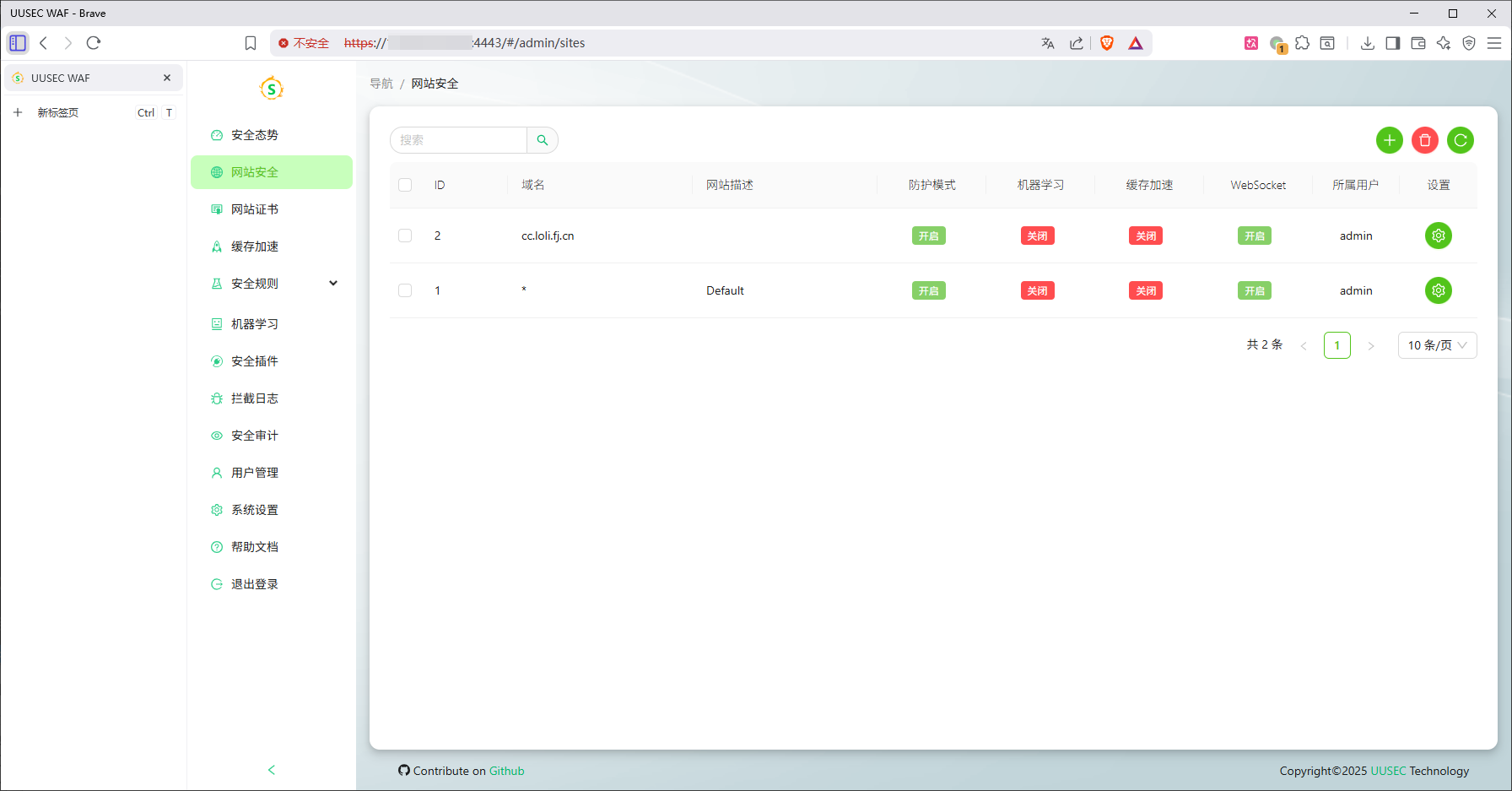The height and width of the screenshot is (791, 1512).
Task: Click the 不安全 security warning indicator
Action: [304, 43]
